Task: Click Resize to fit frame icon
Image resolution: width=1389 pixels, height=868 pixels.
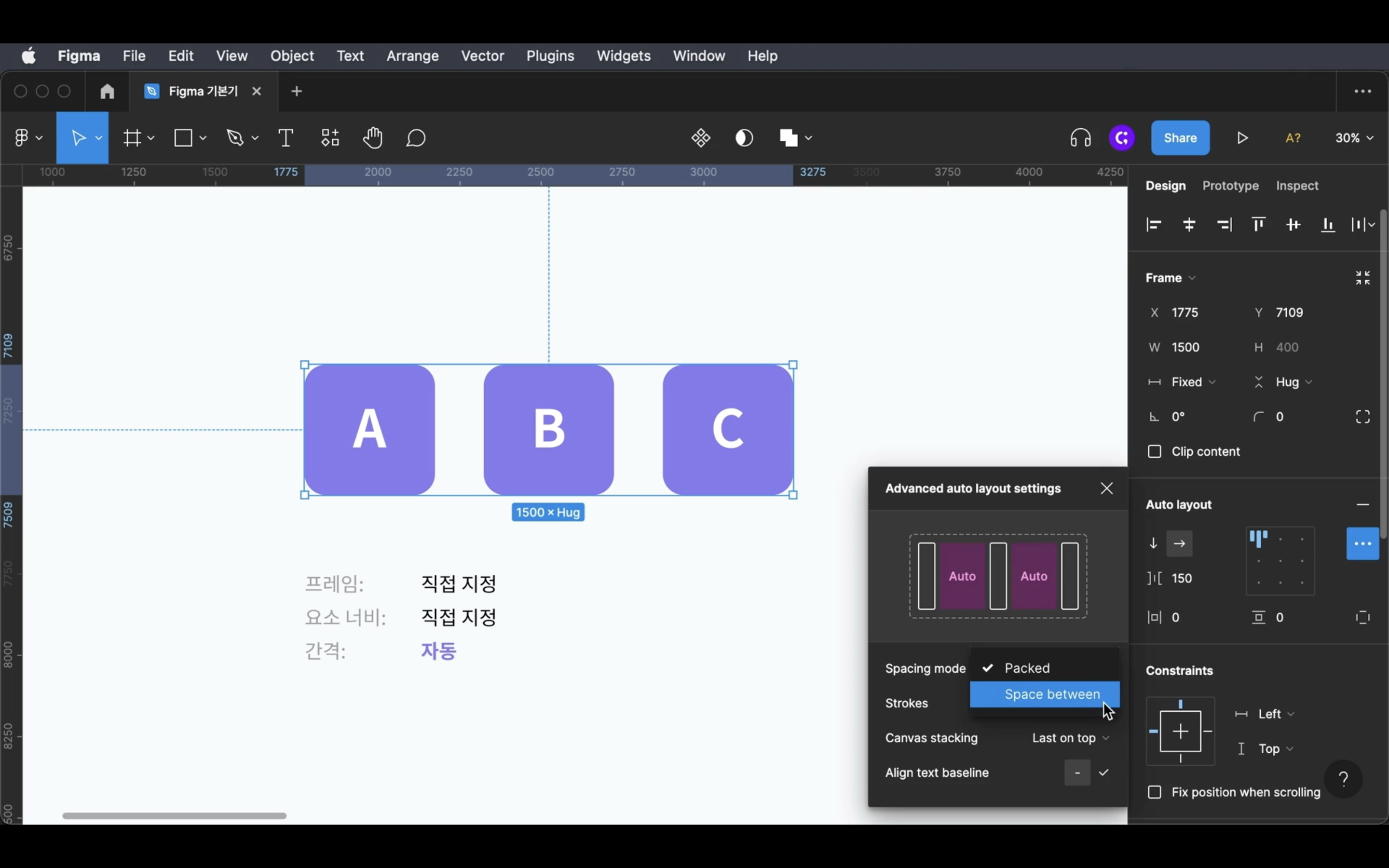Action: pos(1362,278)
